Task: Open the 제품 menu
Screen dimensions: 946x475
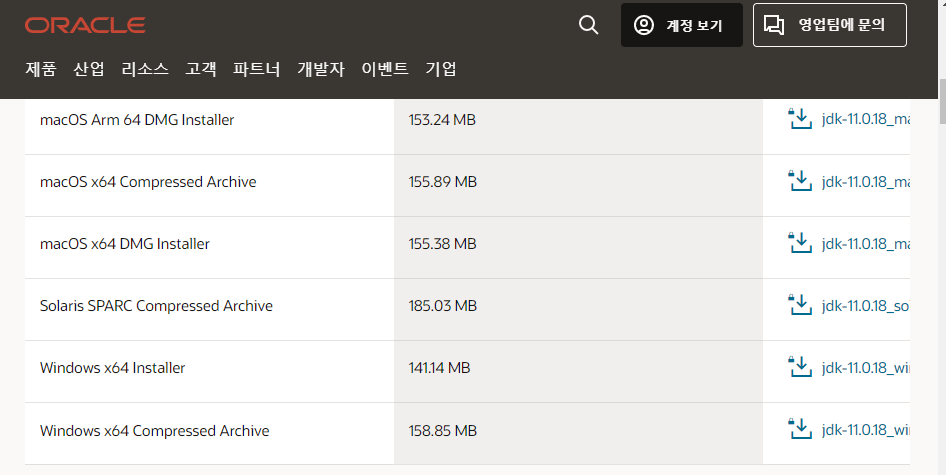Action: 40,69
